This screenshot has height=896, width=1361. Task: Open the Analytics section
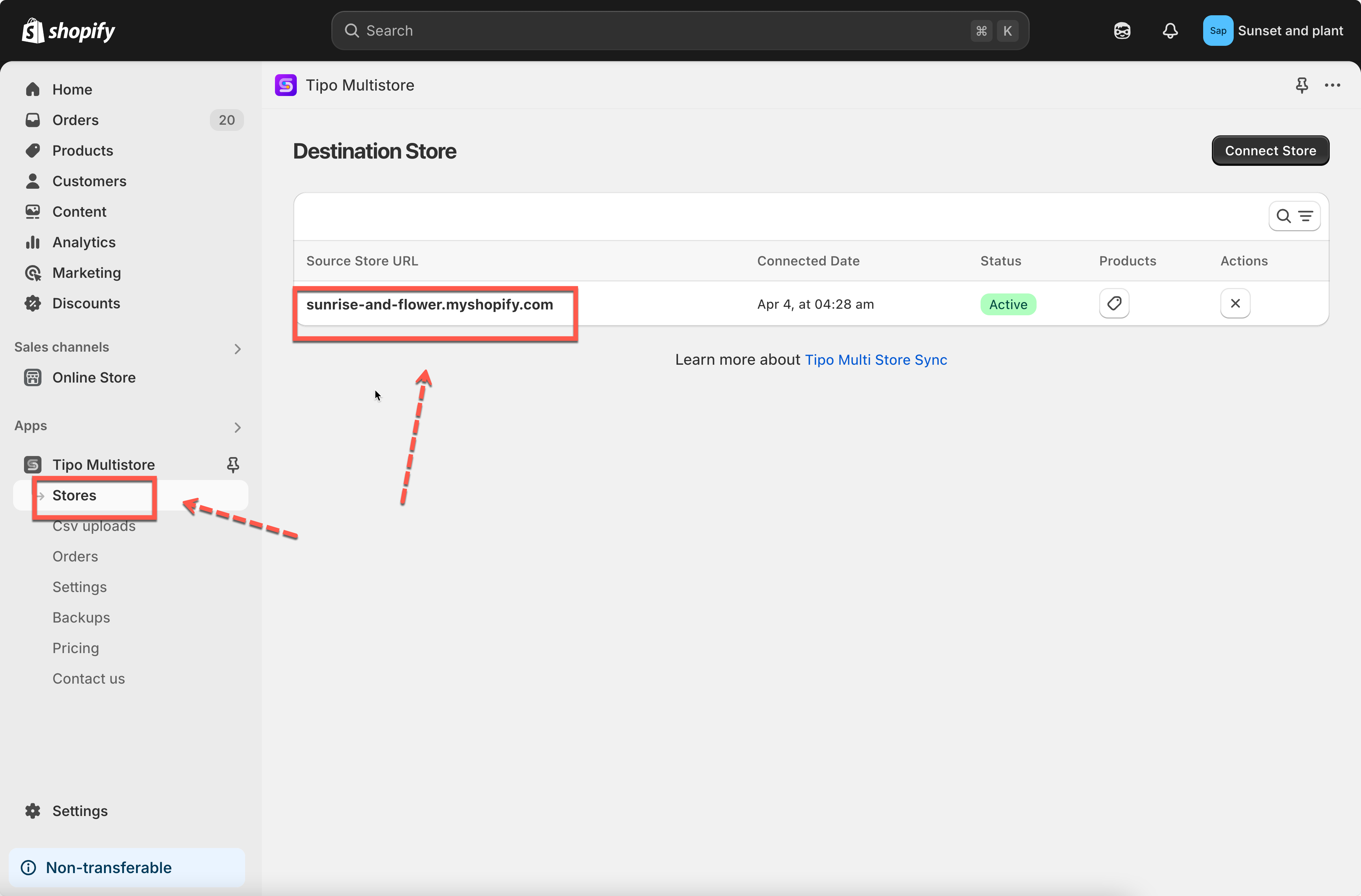[x=84, y=243]
